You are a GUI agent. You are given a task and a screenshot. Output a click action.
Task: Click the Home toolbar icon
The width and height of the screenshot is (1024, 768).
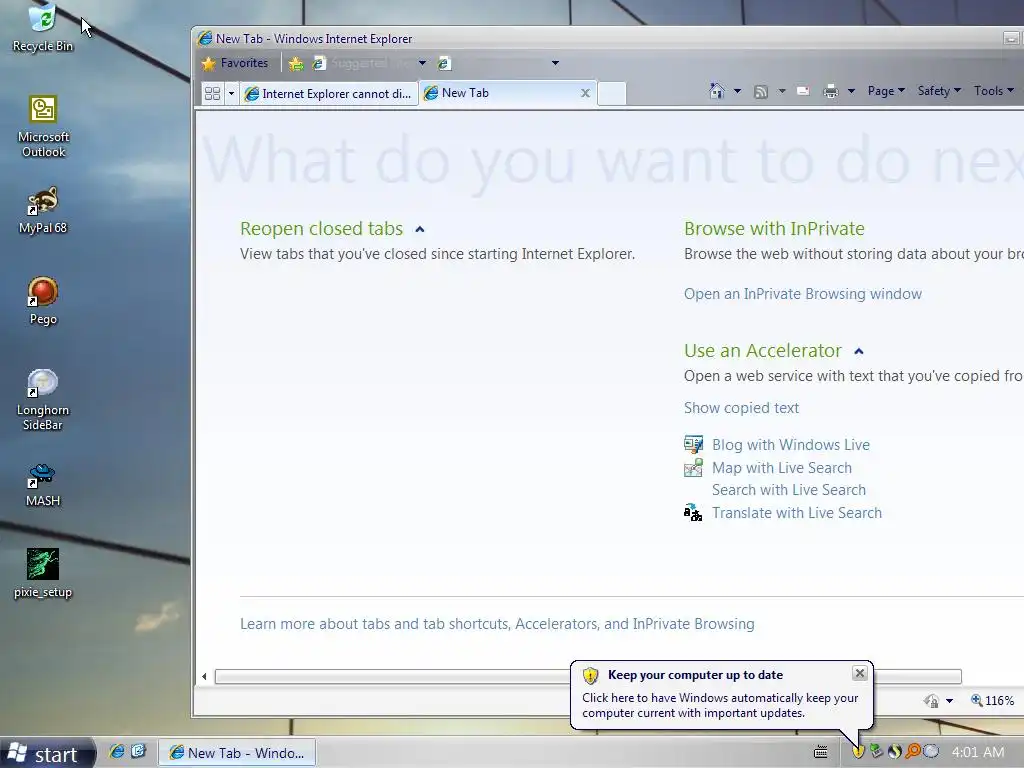click(717, 91)
